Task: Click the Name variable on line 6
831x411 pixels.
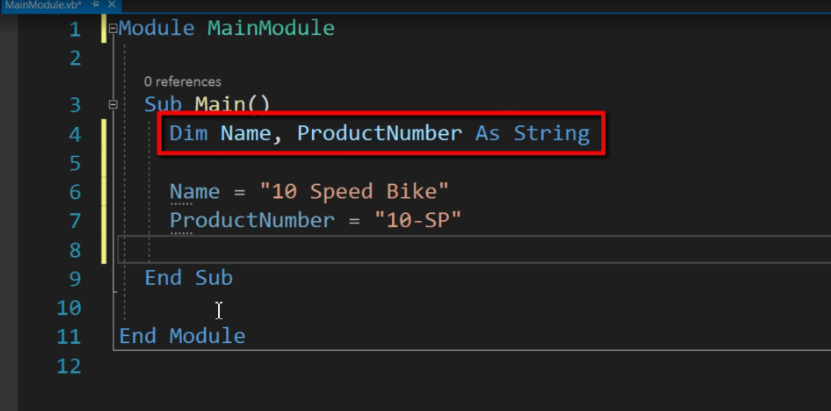Action: (x=195, y=191)
